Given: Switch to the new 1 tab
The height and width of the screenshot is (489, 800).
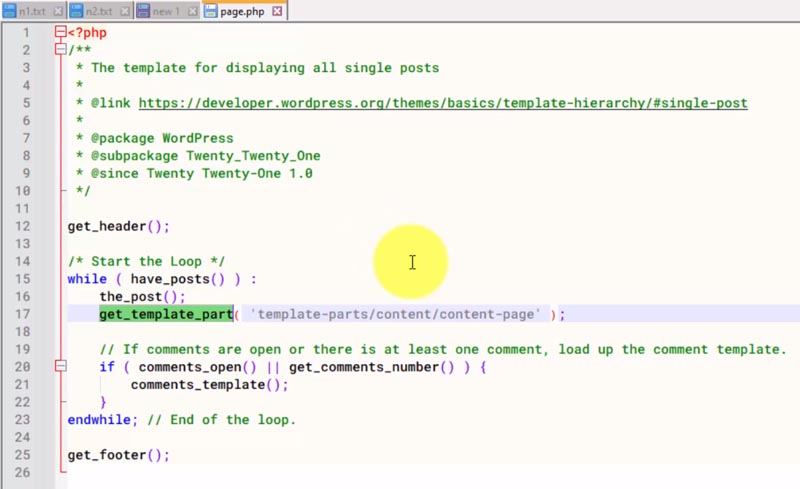Looking at the screenshot, I should coord(168,11).
